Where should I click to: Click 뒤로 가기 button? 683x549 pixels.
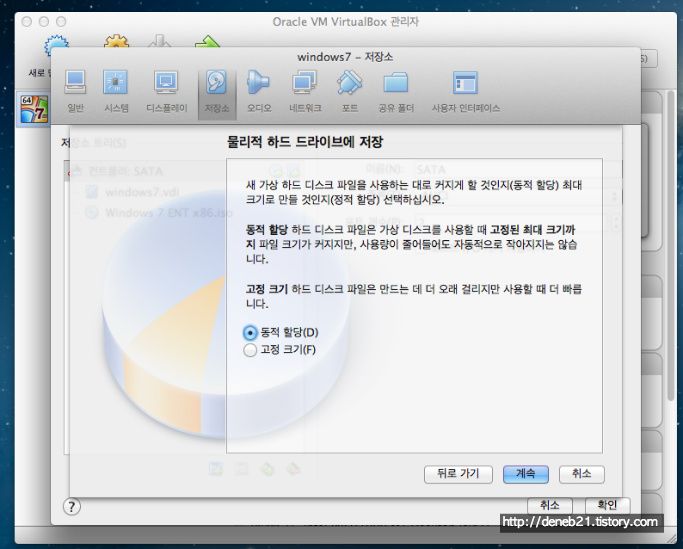coord(458,474)
